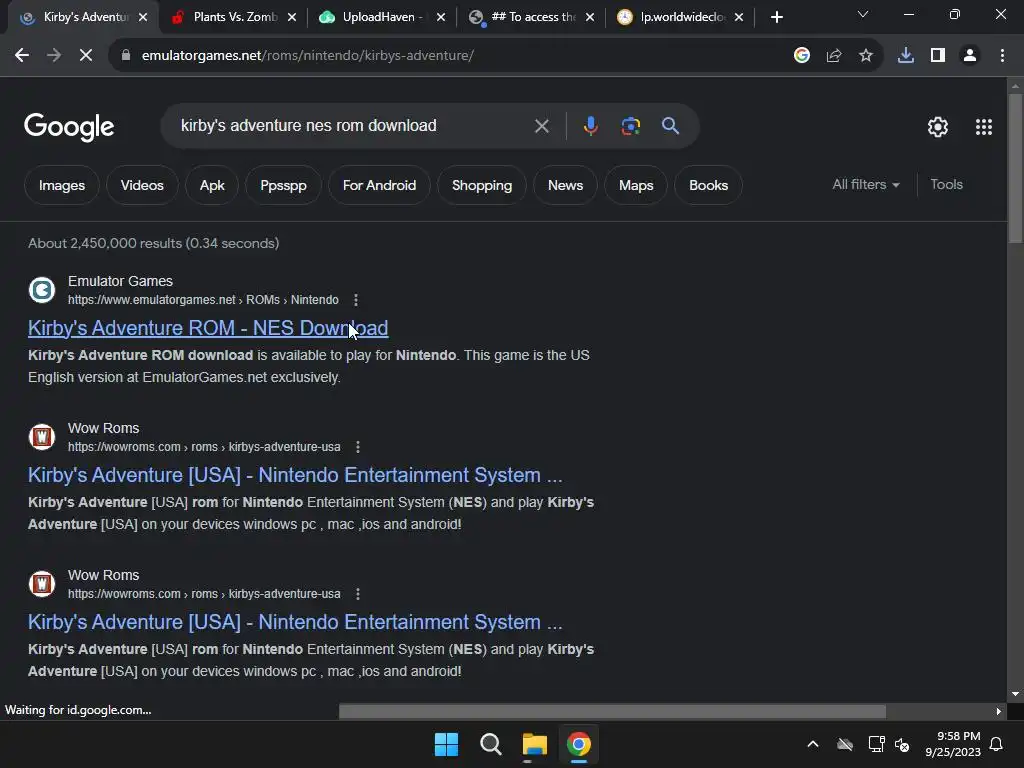1024x768 pixels.
Task: Open Chrome's three-dot menu
Action: click(x=1002, y=56)
